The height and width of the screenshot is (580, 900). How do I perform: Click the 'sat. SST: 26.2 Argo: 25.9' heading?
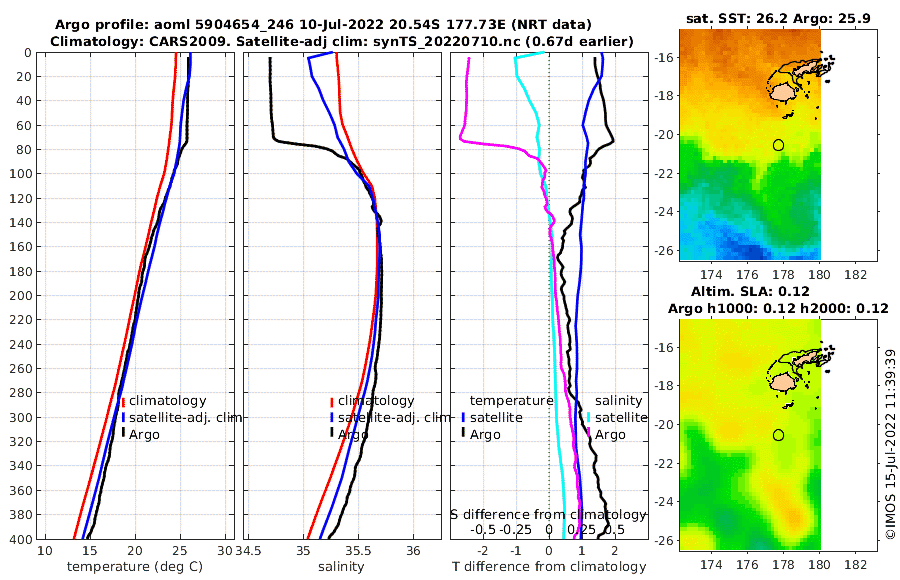coord(778,18)
